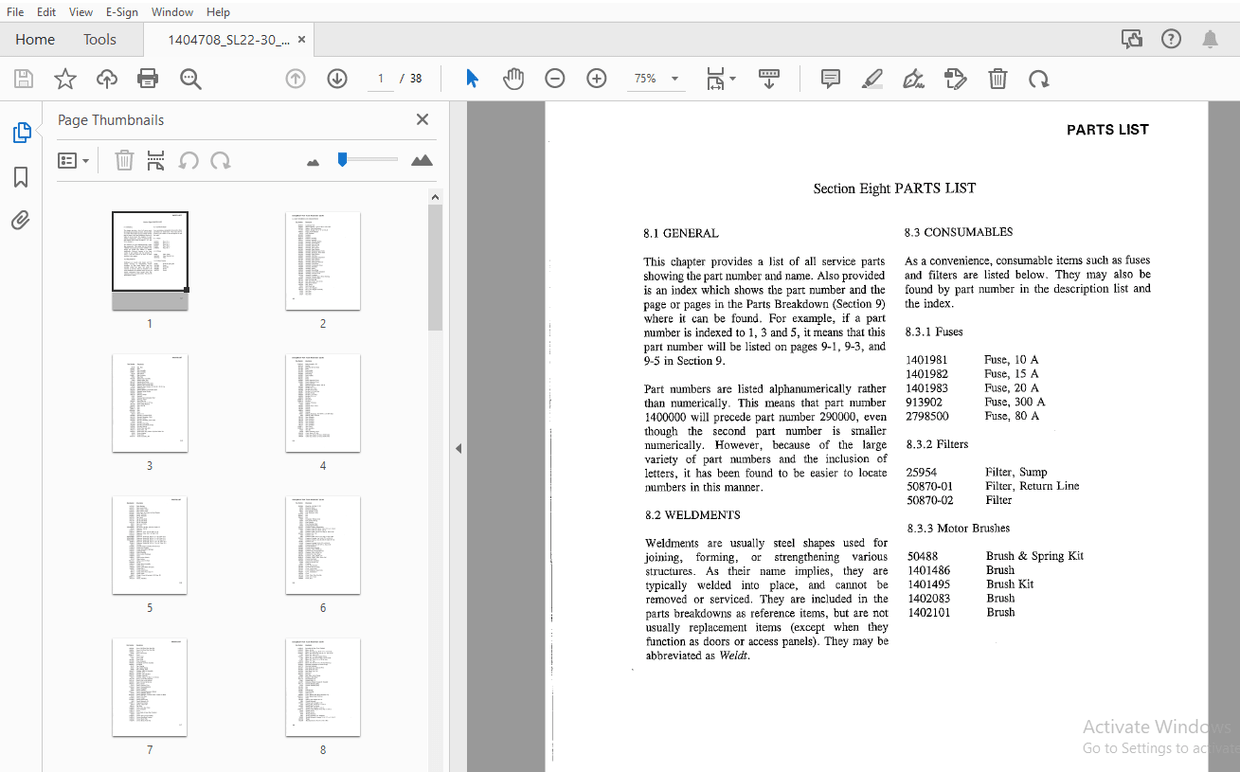This screenshot has width=1240, height=772.
Task: Go to the next page with the down arrow
Action: tap(337, 78)
